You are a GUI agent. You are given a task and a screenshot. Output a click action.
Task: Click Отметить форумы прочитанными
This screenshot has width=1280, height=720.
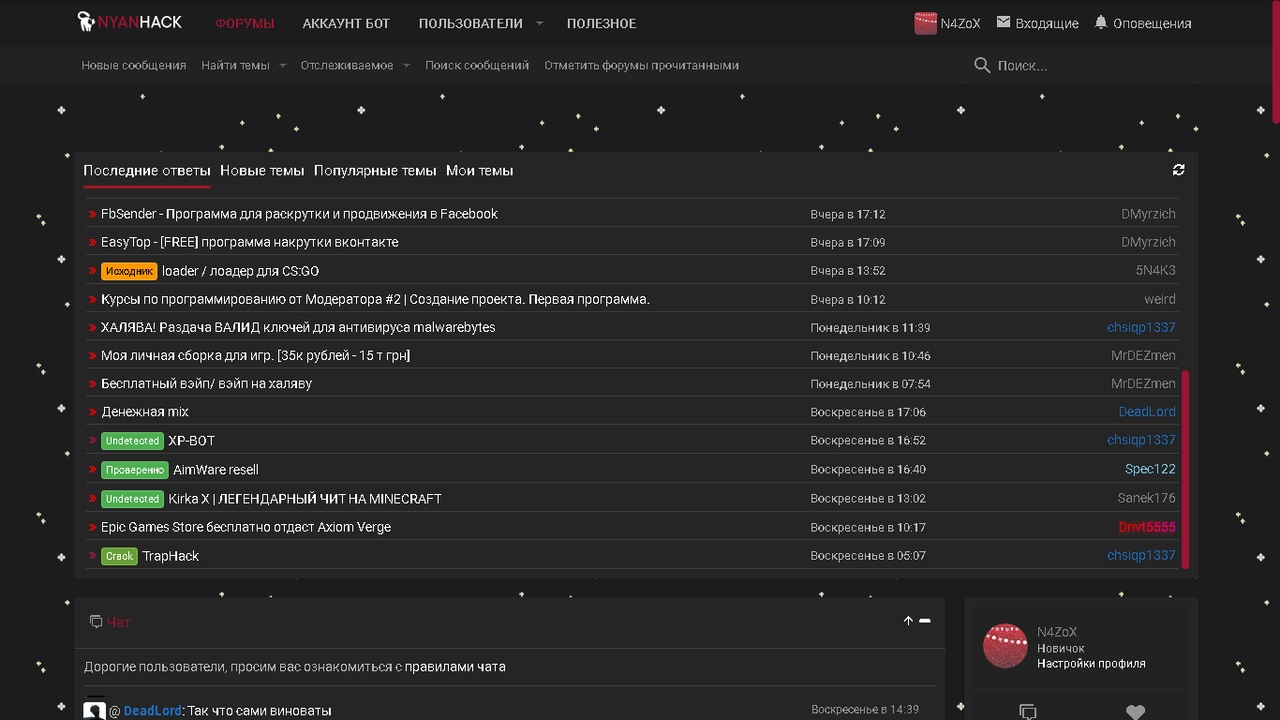(x=641, y=65)
